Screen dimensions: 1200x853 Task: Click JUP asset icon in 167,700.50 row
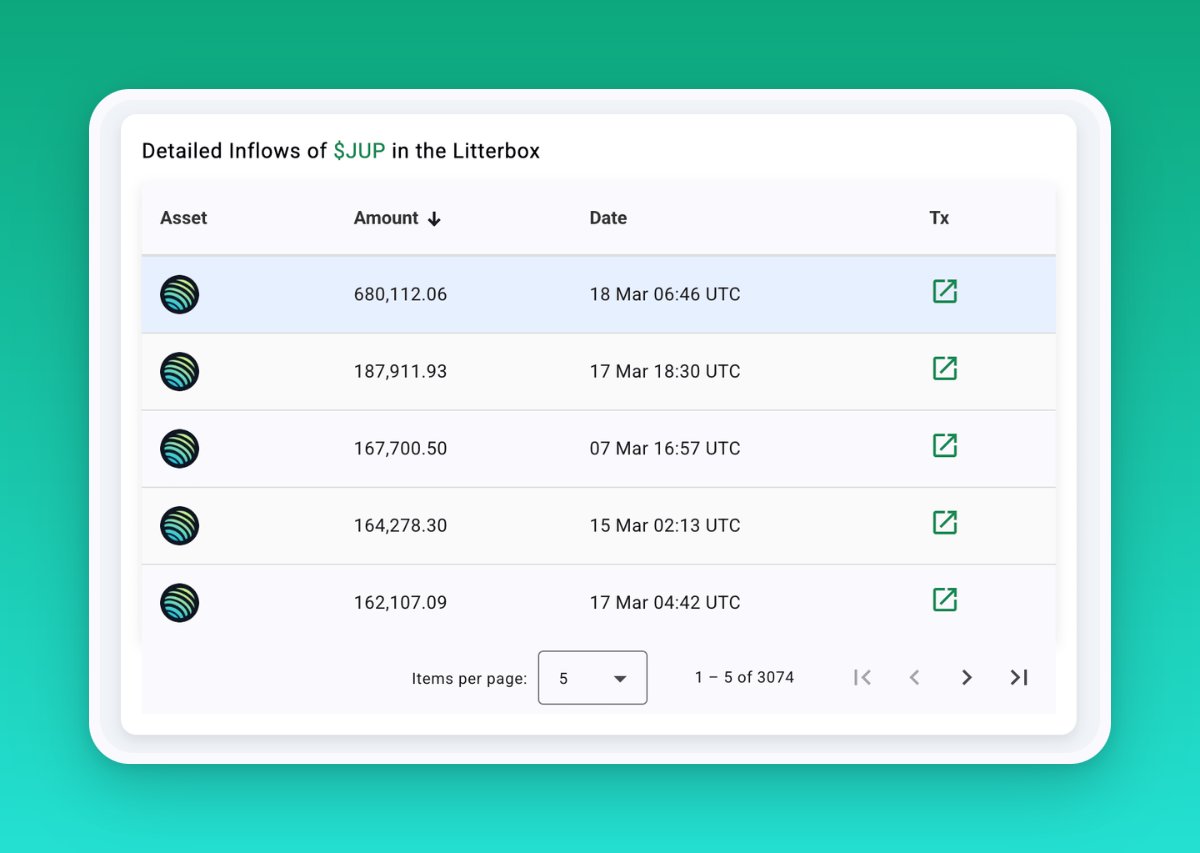click(x=180, y=449)
